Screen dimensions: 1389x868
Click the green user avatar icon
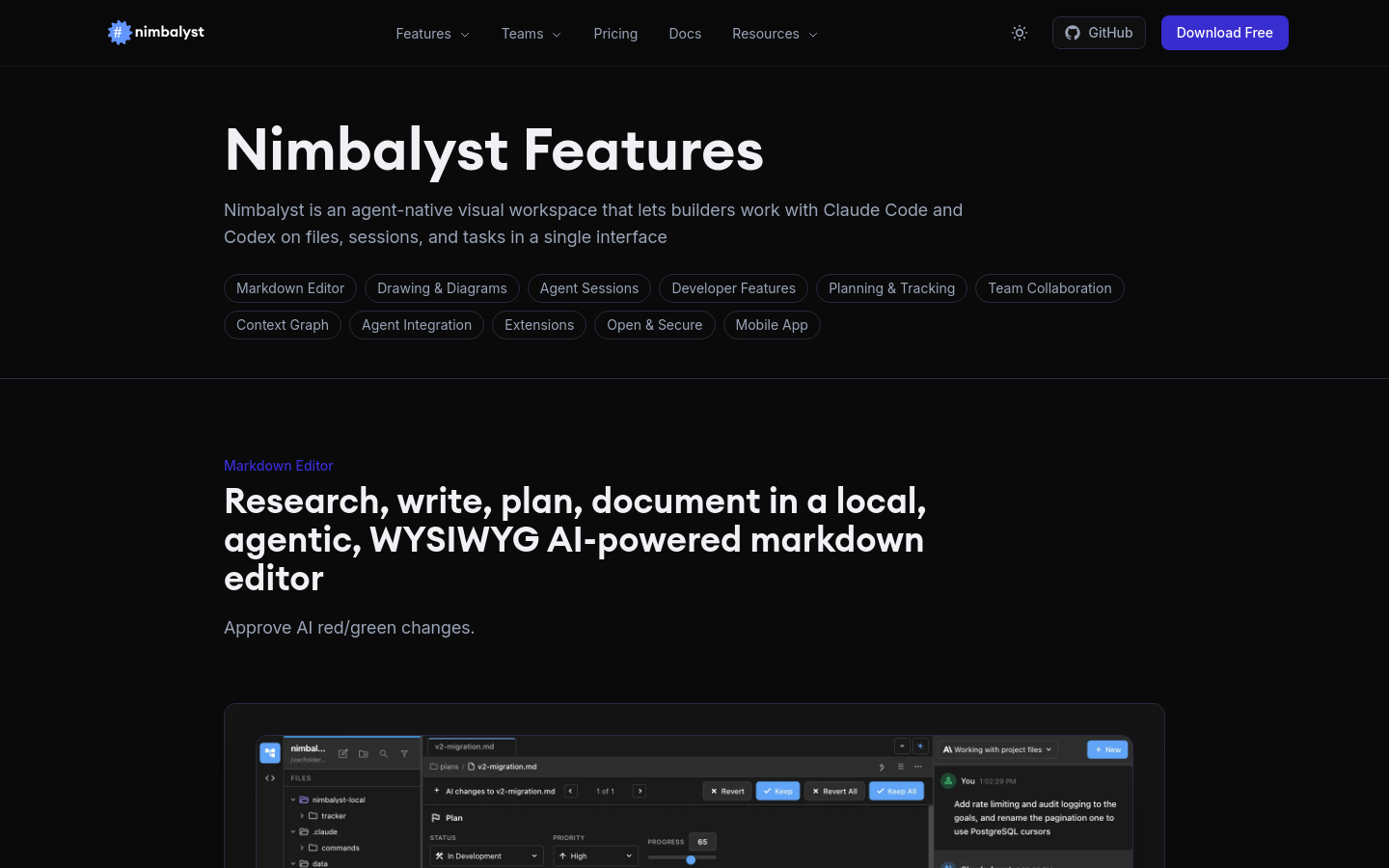(948, 781)
